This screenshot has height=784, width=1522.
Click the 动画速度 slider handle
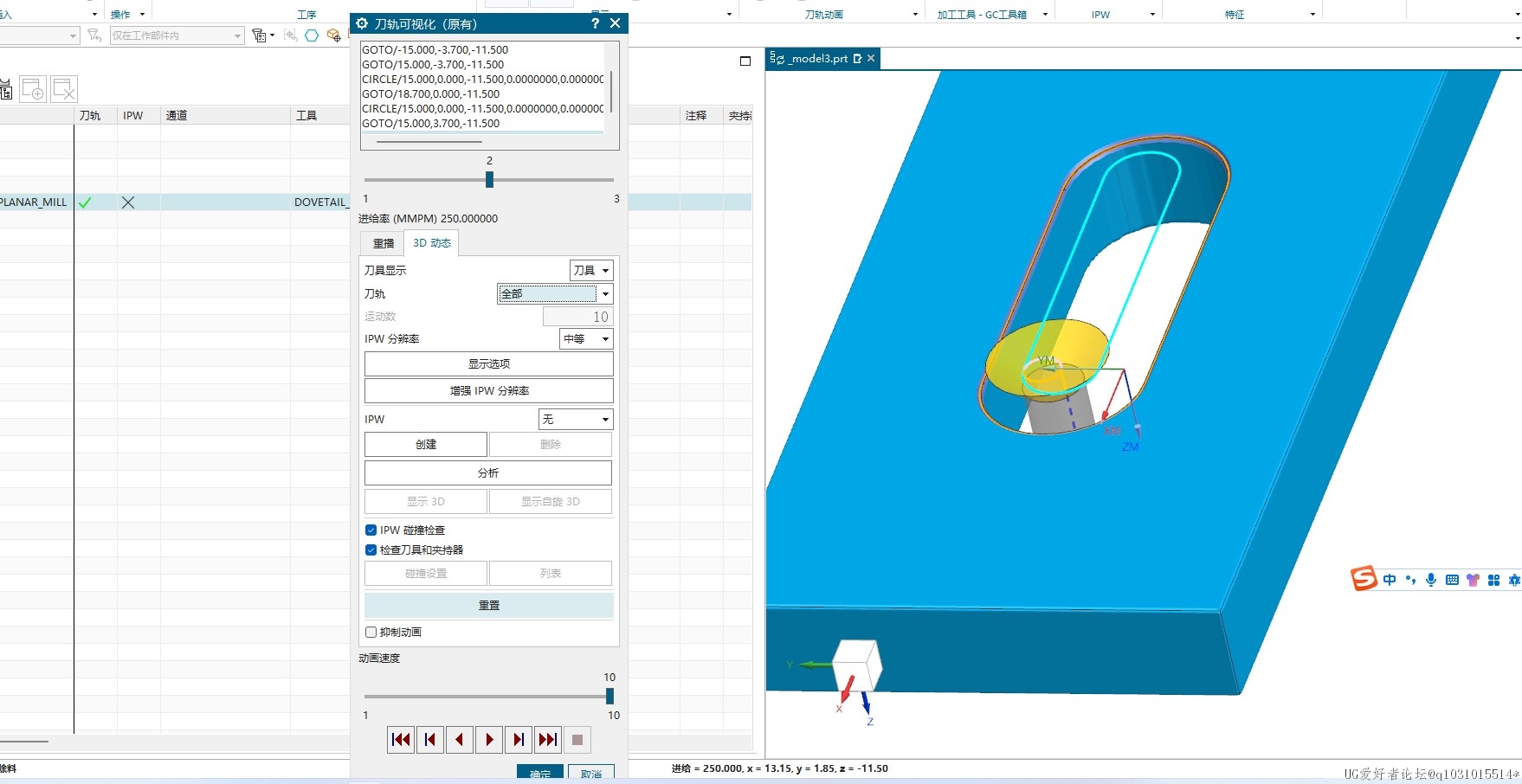(x=609, y=696)
